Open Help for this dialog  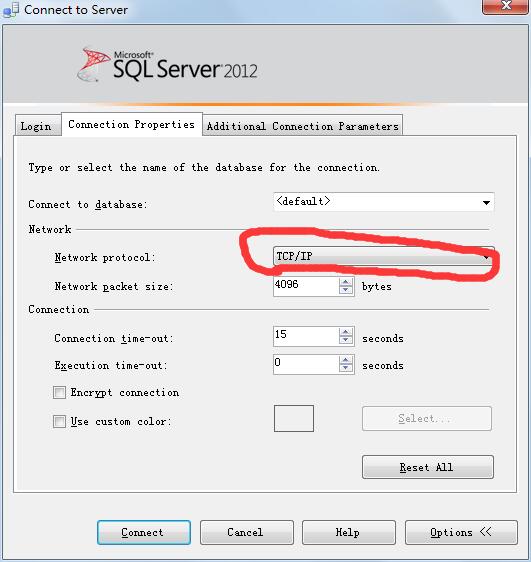[x=349, y=532]
